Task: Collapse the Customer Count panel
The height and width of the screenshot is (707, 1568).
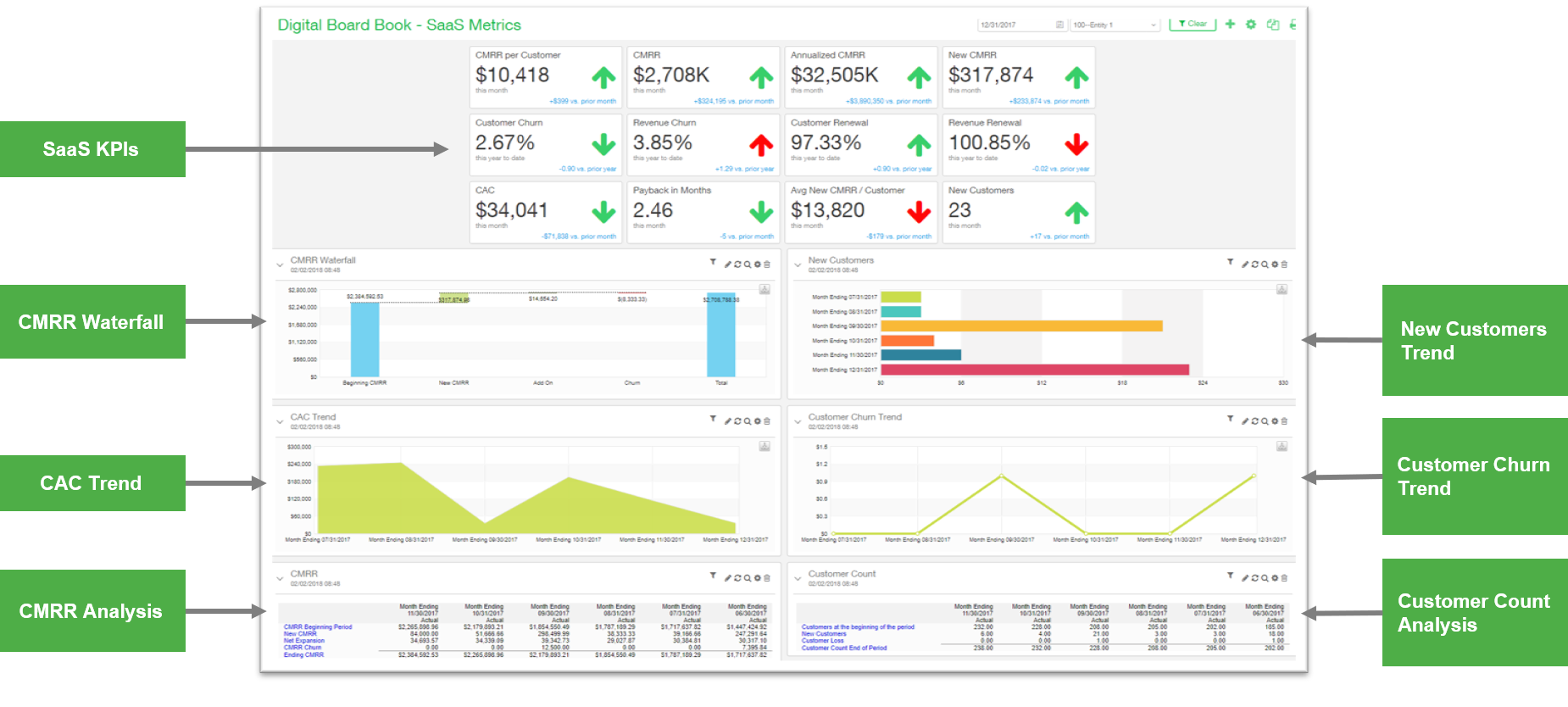Action: point(798,579)
